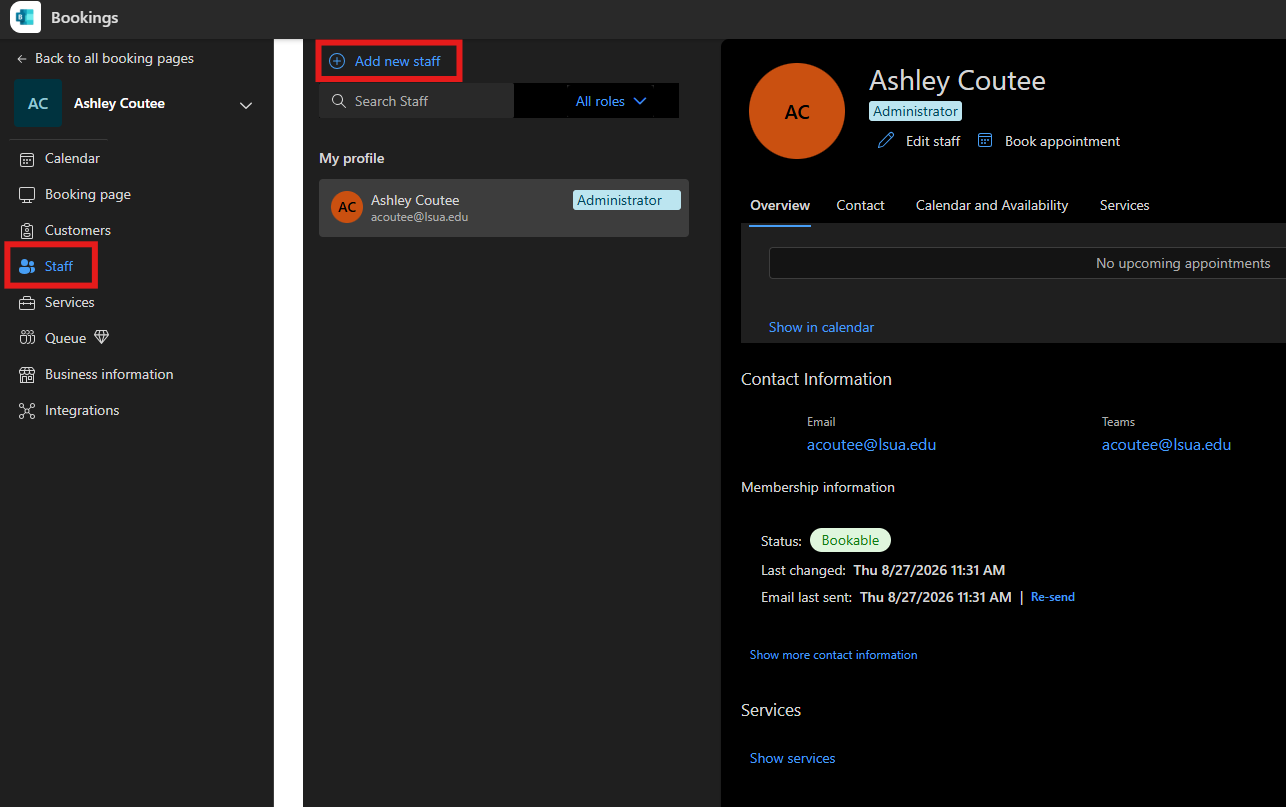The image size is (1286, 807).
Task: Switch to the Overview tab
Action: [x=780, y=205]
